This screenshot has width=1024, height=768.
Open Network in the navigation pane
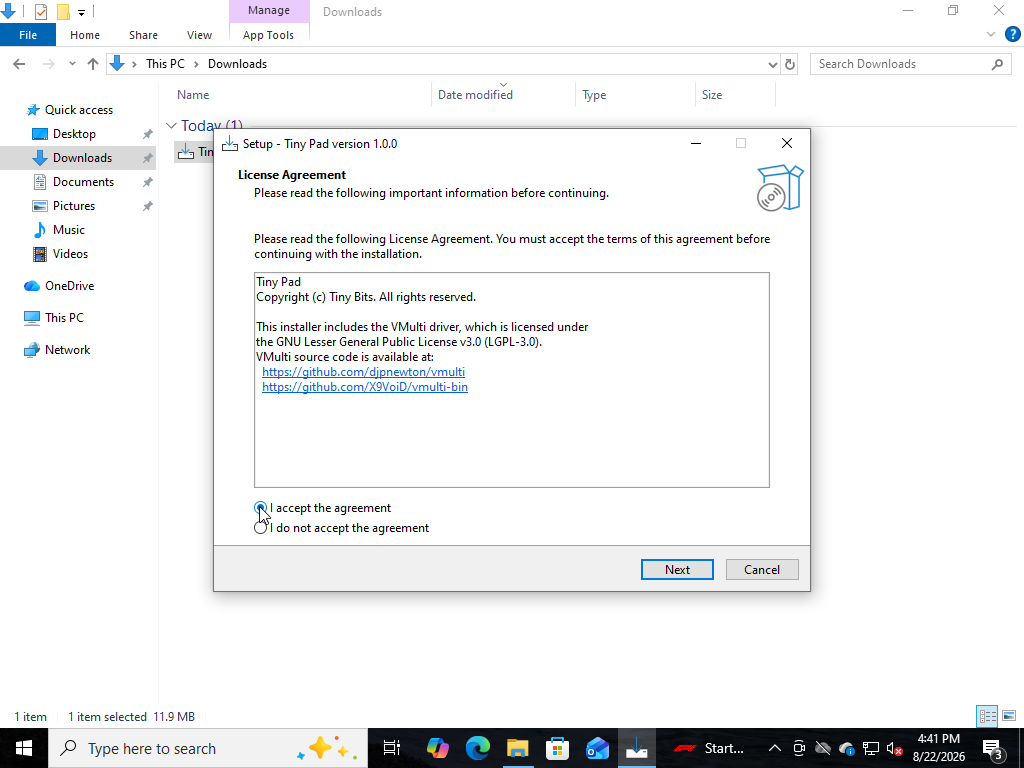pyautogui.click(x=67, y=349)
